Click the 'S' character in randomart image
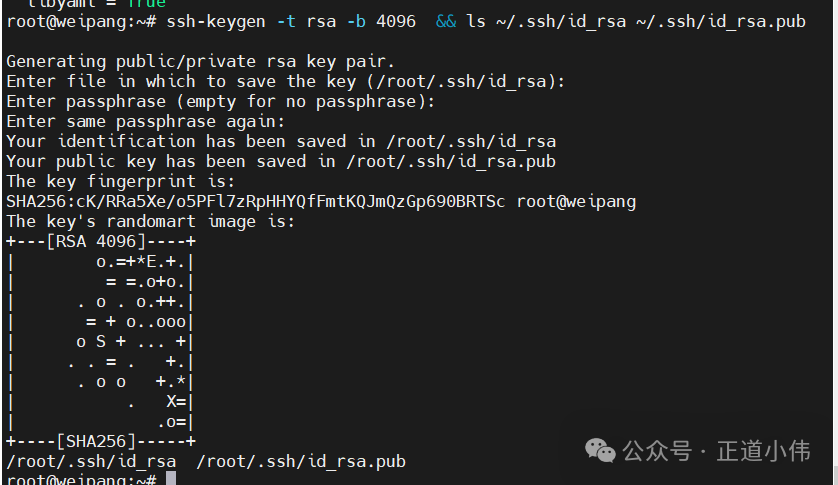 [100, 342]
